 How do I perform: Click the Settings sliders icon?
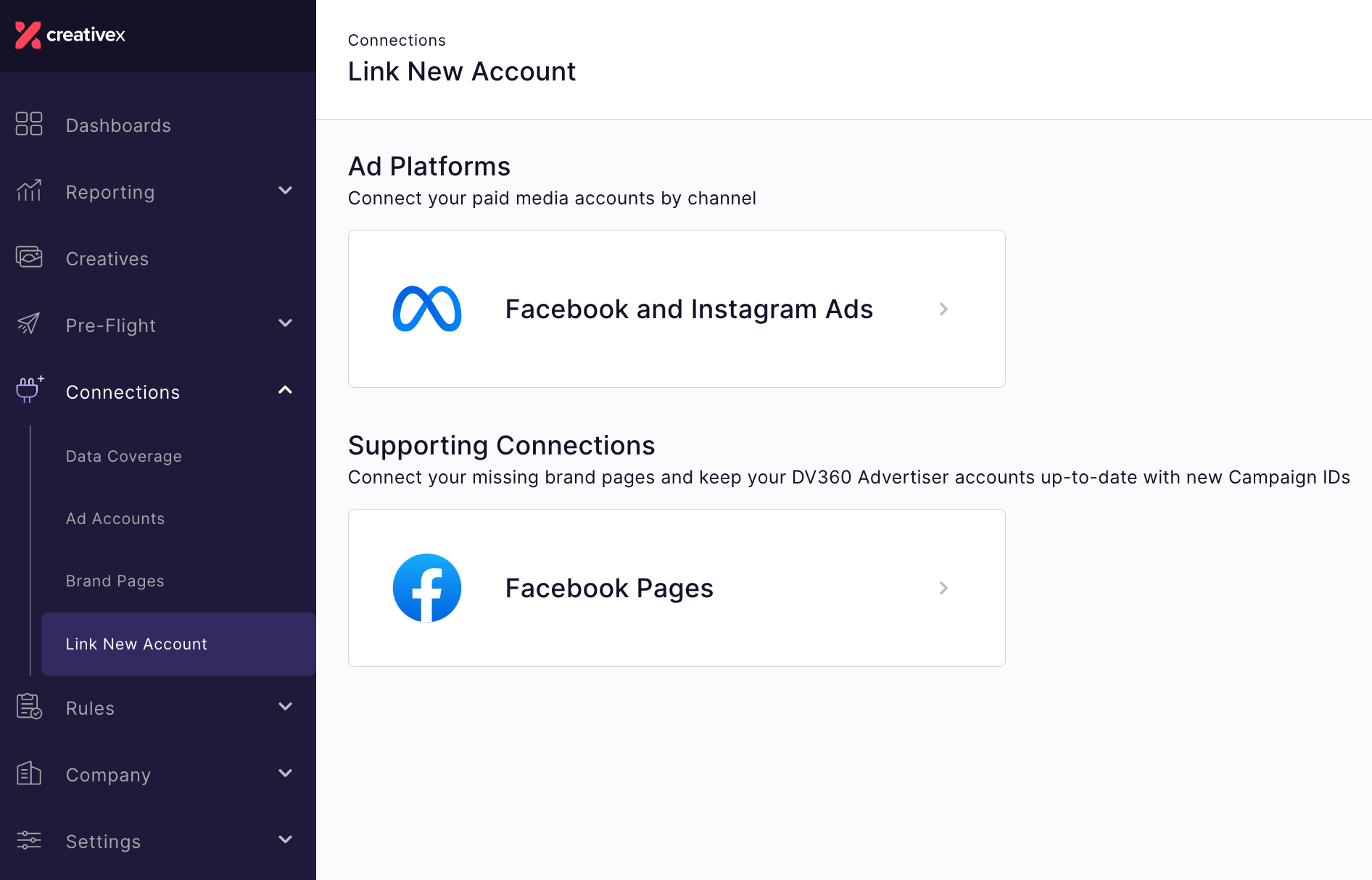click(x=29, y=840)
